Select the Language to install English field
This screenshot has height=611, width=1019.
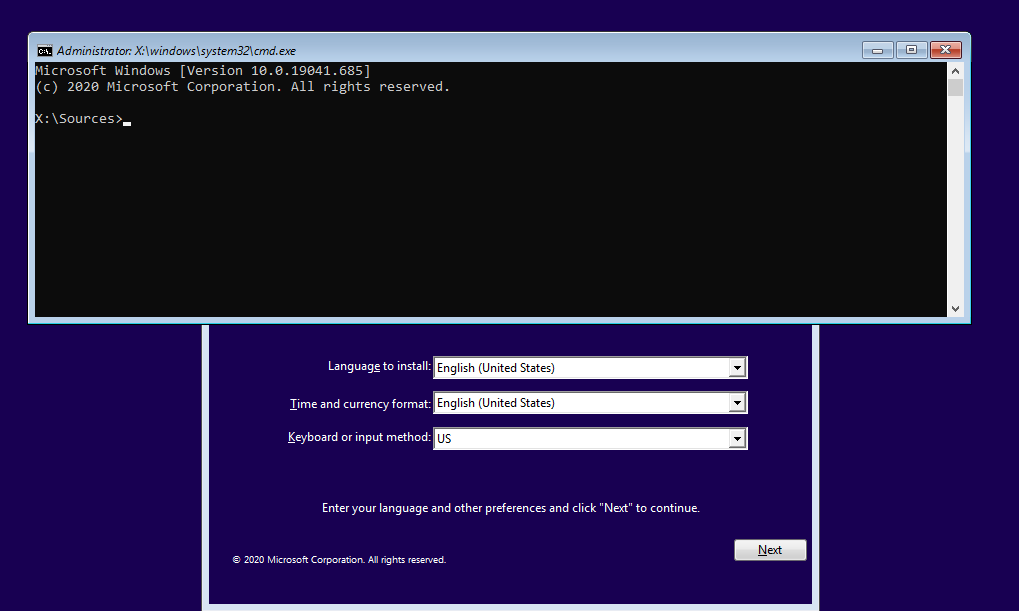[x=580, y=368]
